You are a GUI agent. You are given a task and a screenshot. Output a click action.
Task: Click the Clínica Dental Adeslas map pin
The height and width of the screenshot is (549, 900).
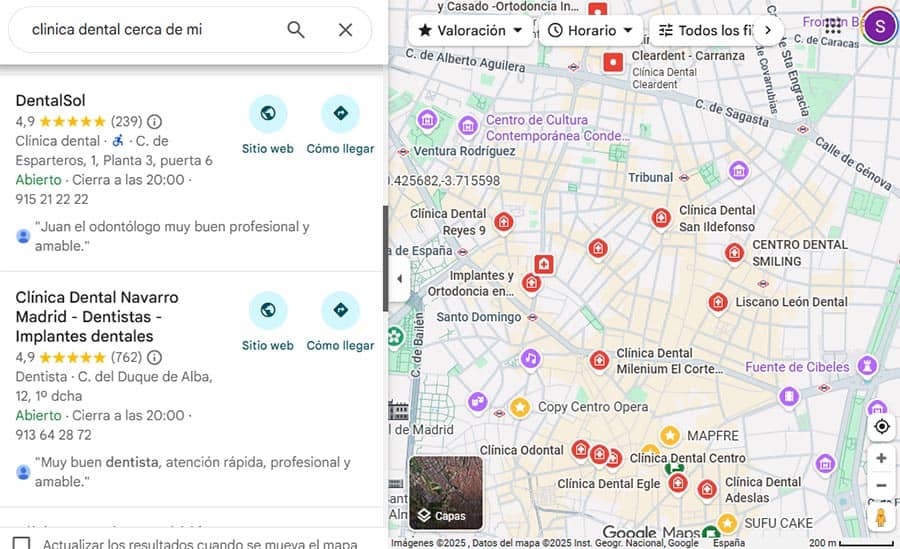pos(707,490)
